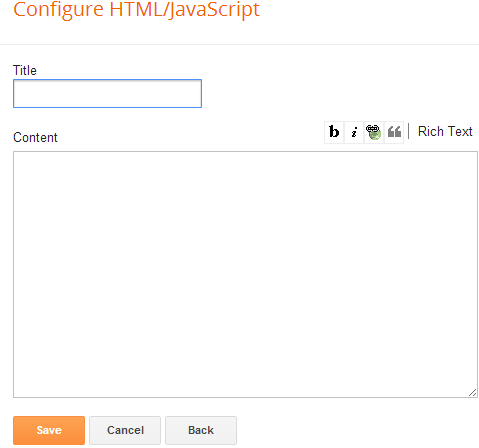Screen dimensions: 479x448
Task: Add a blockquote using the quote marks icon
Action: (x=394, y=132)
